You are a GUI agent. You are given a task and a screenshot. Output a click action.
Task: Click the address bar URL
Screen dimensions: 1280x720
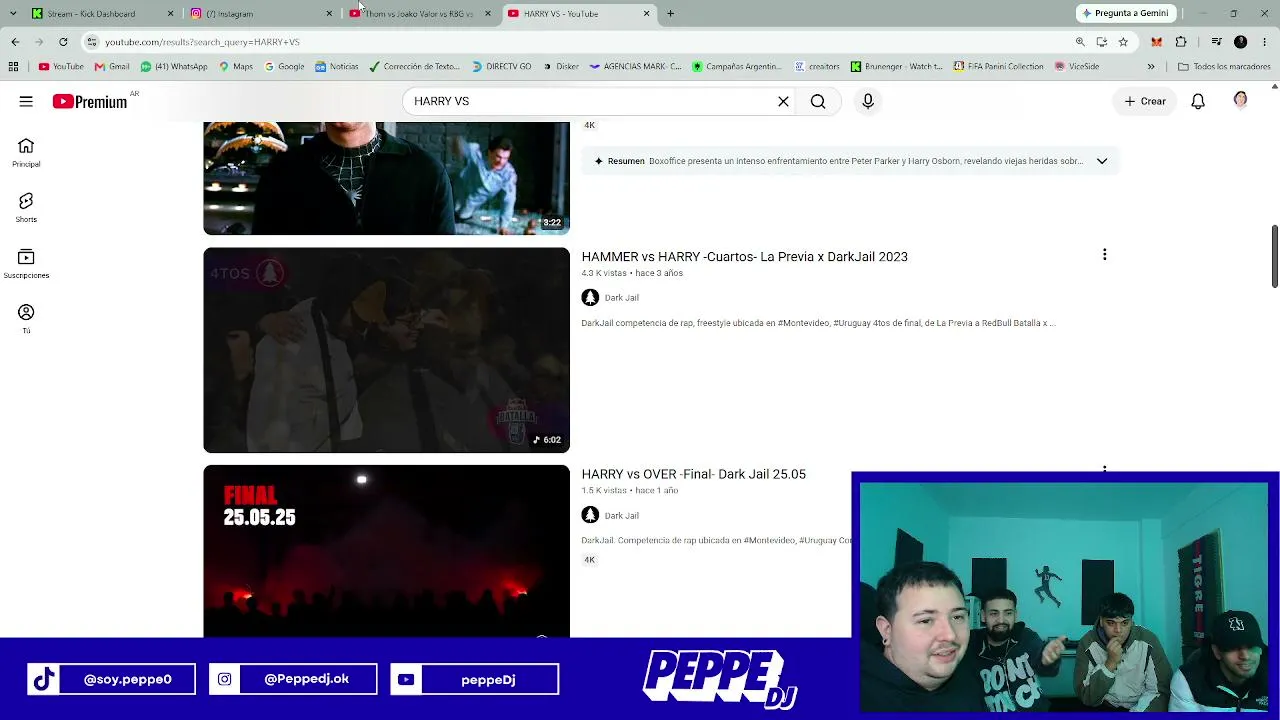203,42
